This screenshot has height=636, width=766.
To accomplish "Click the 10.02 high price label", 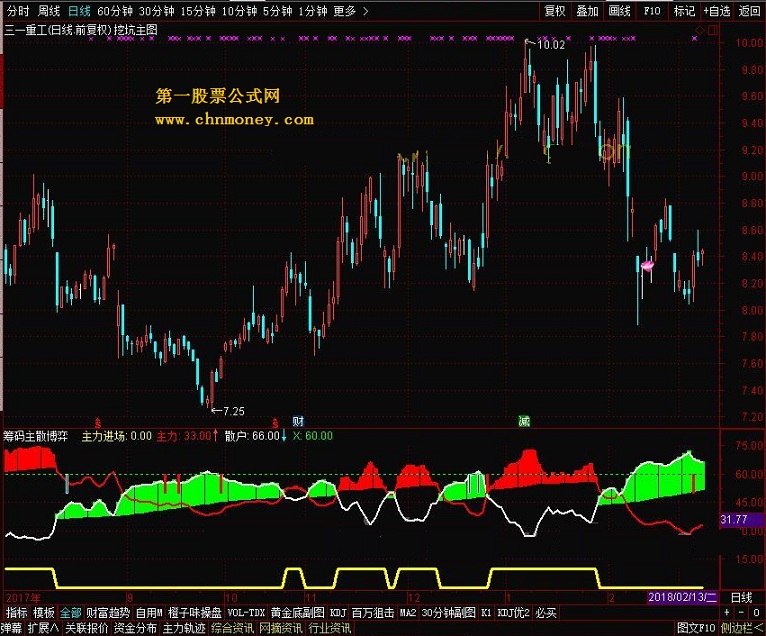I will [551, 45].
